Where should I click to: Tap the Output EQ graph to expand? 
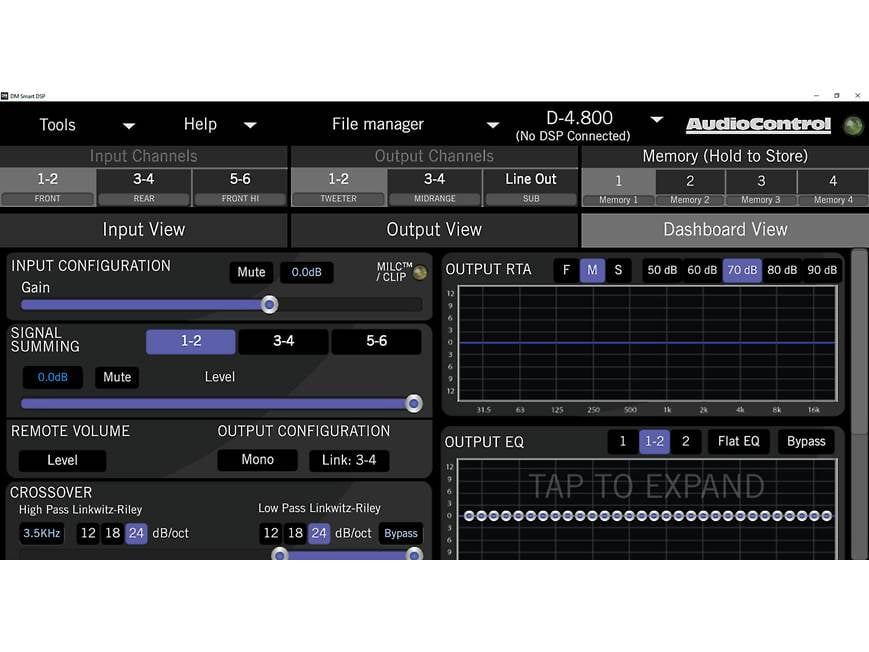click(x=647, y=509)
